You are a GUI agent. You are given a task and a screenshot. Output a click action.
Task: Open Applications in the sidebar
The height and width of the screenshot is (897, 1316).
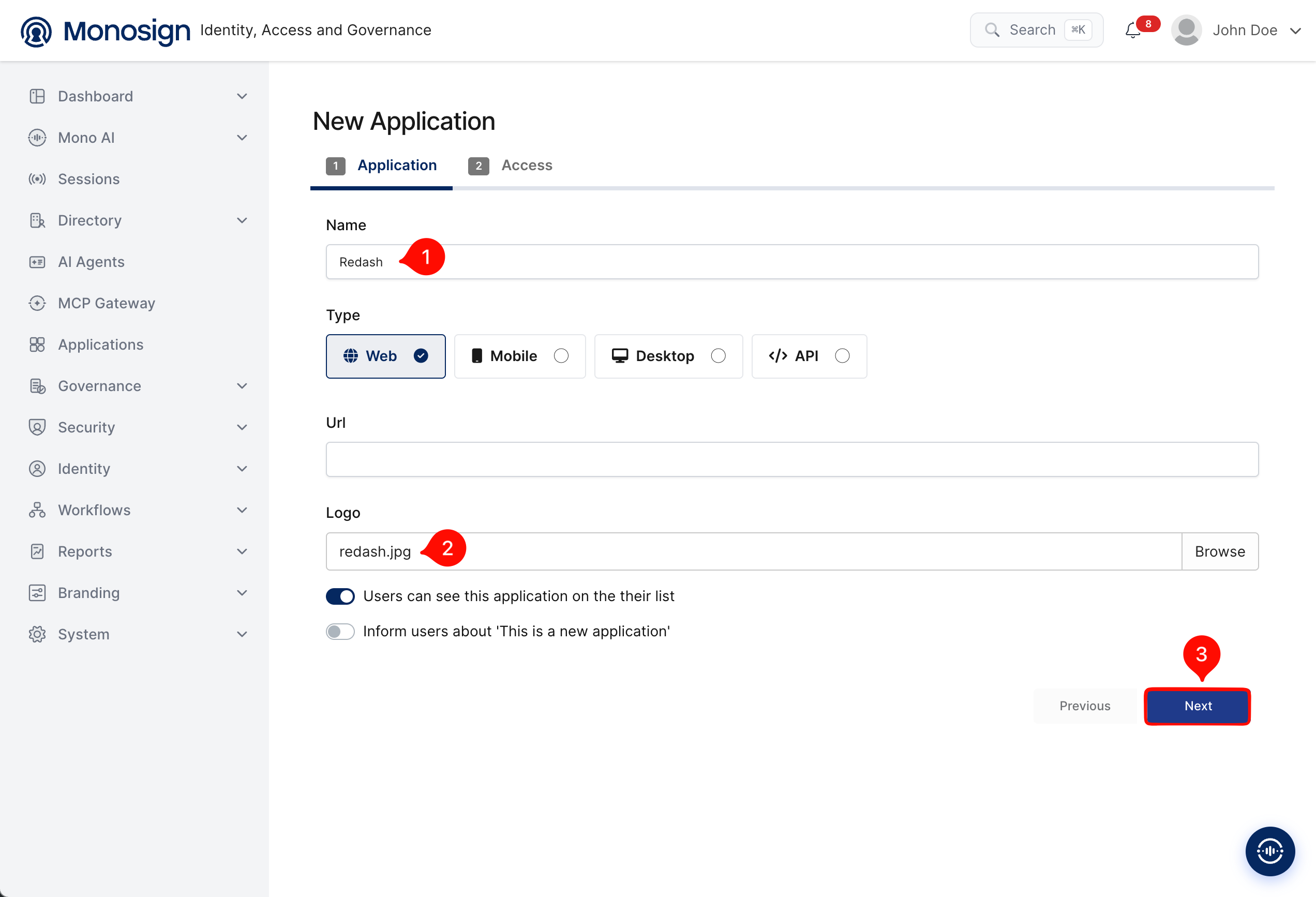point(100,345)
